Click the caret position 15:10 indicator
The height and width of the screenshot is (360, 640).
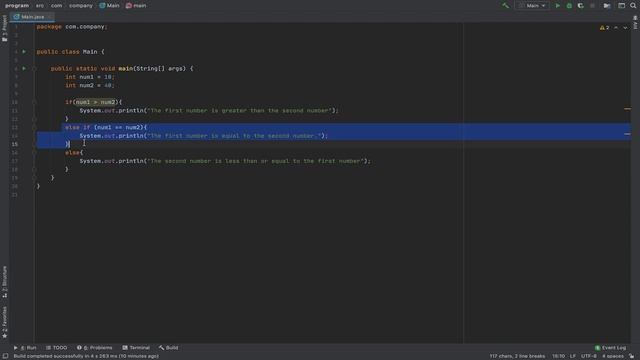[558, 356]
